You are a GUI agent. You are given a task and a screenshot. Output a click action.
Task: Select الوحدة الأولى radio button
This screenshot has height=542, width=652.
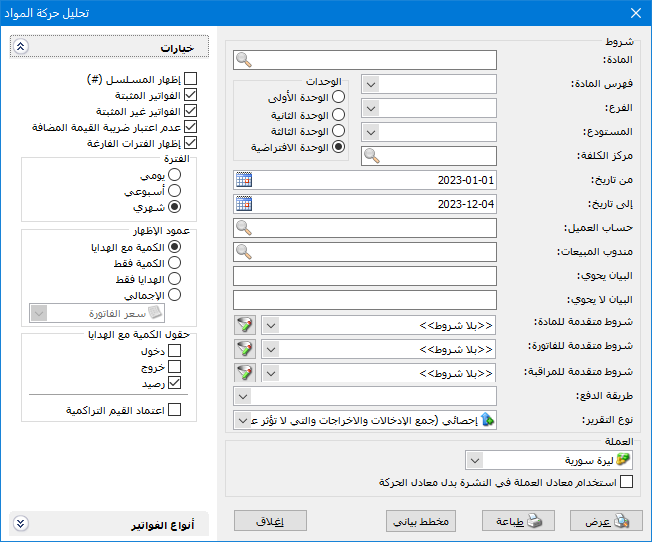(x=338, y=97)
